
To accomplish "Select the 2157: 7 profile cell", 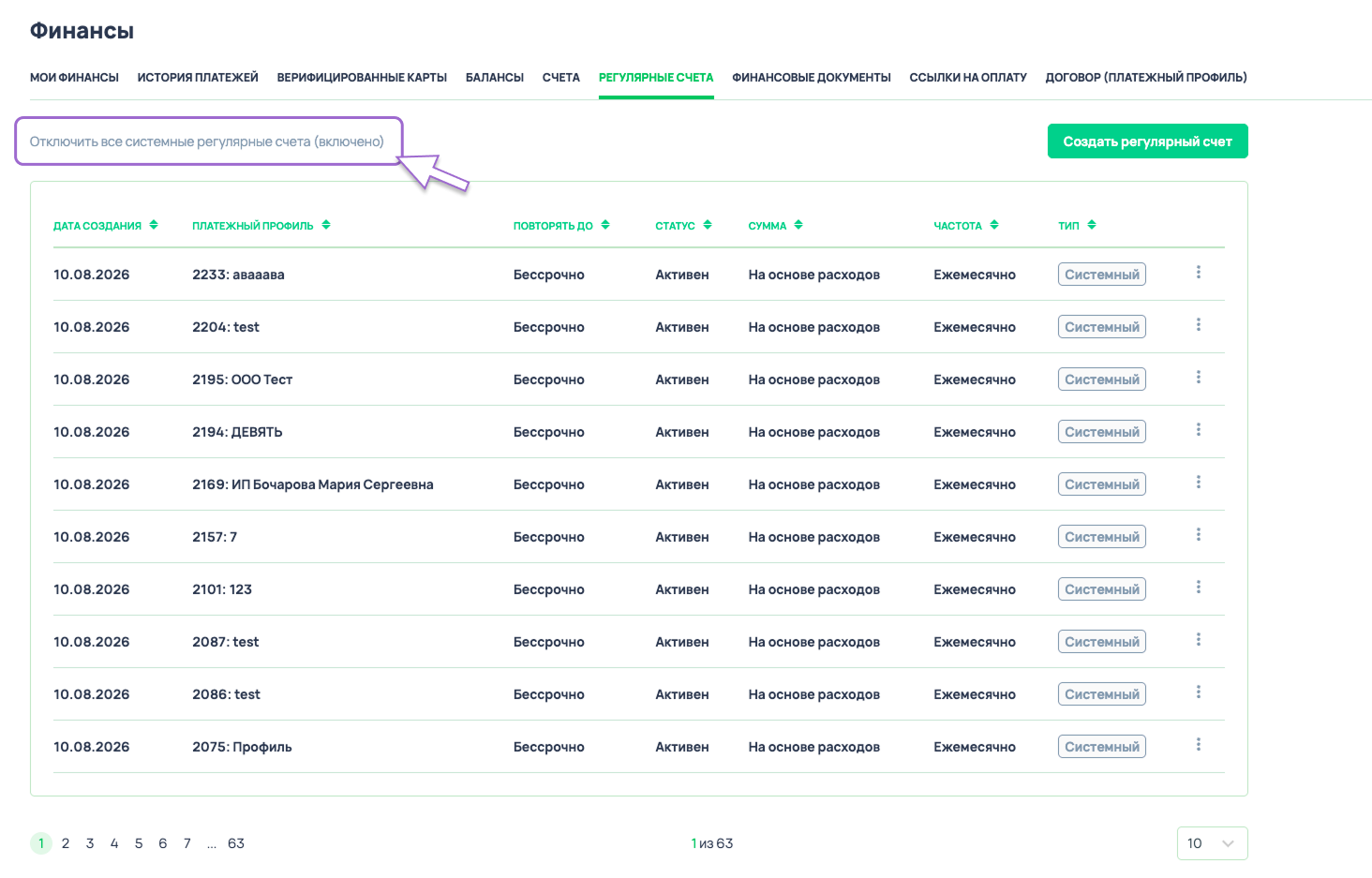I will tap(215, 537).
